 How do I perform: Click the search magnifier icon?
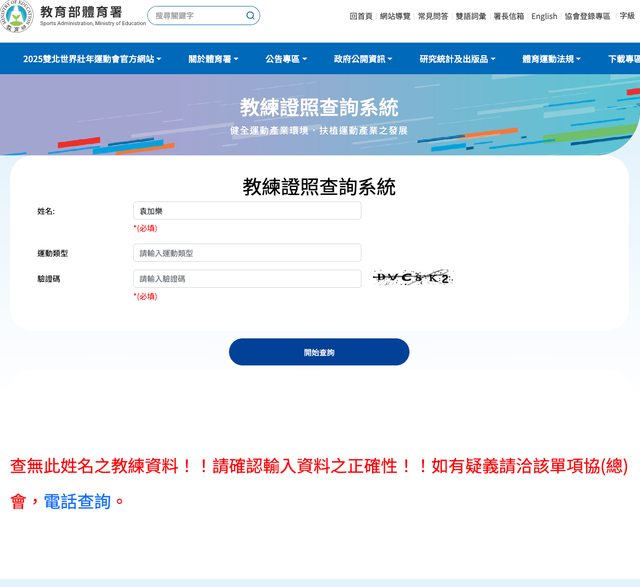249,16
